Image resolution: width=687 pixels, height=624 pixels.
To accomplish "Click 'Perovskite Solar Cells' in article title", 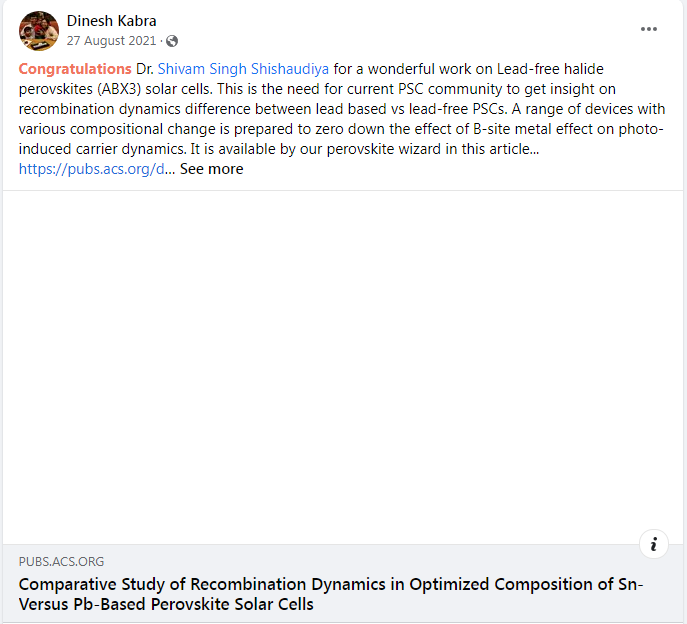I will pos(239,604).
